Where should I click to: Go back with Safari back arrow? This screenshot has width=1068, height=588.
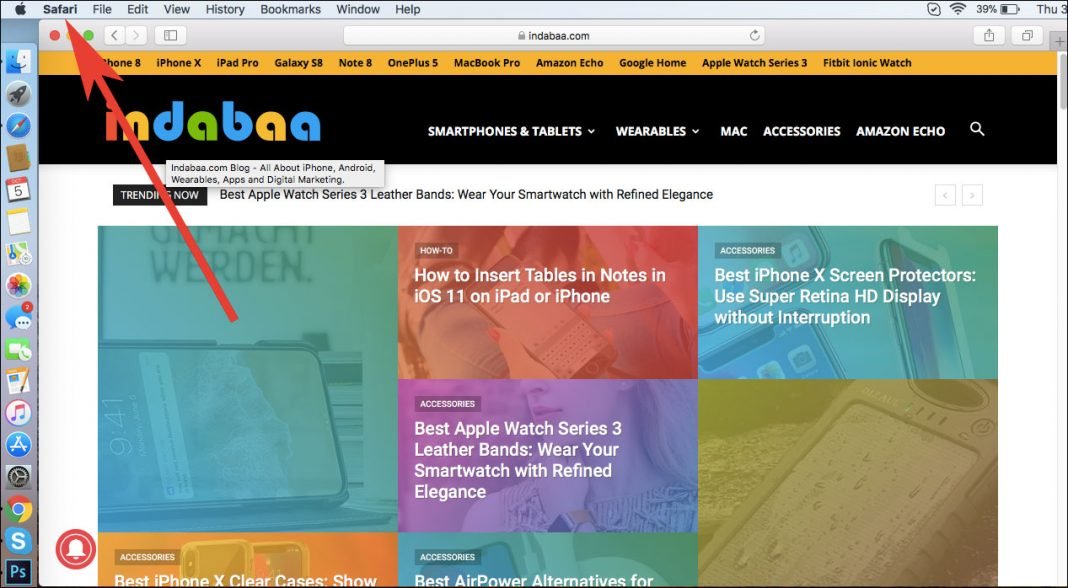(x=115, y=35)
